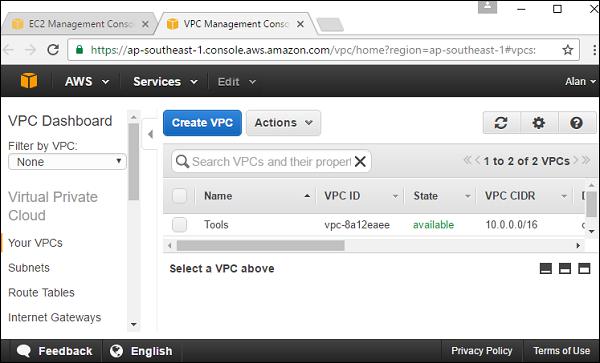
Task: Open table settings gear
Action: 539,123
